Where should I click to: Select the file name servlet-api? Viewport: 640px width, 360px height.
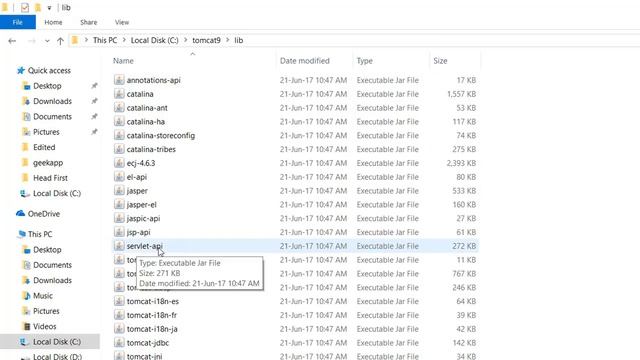[x=144, y=246]
